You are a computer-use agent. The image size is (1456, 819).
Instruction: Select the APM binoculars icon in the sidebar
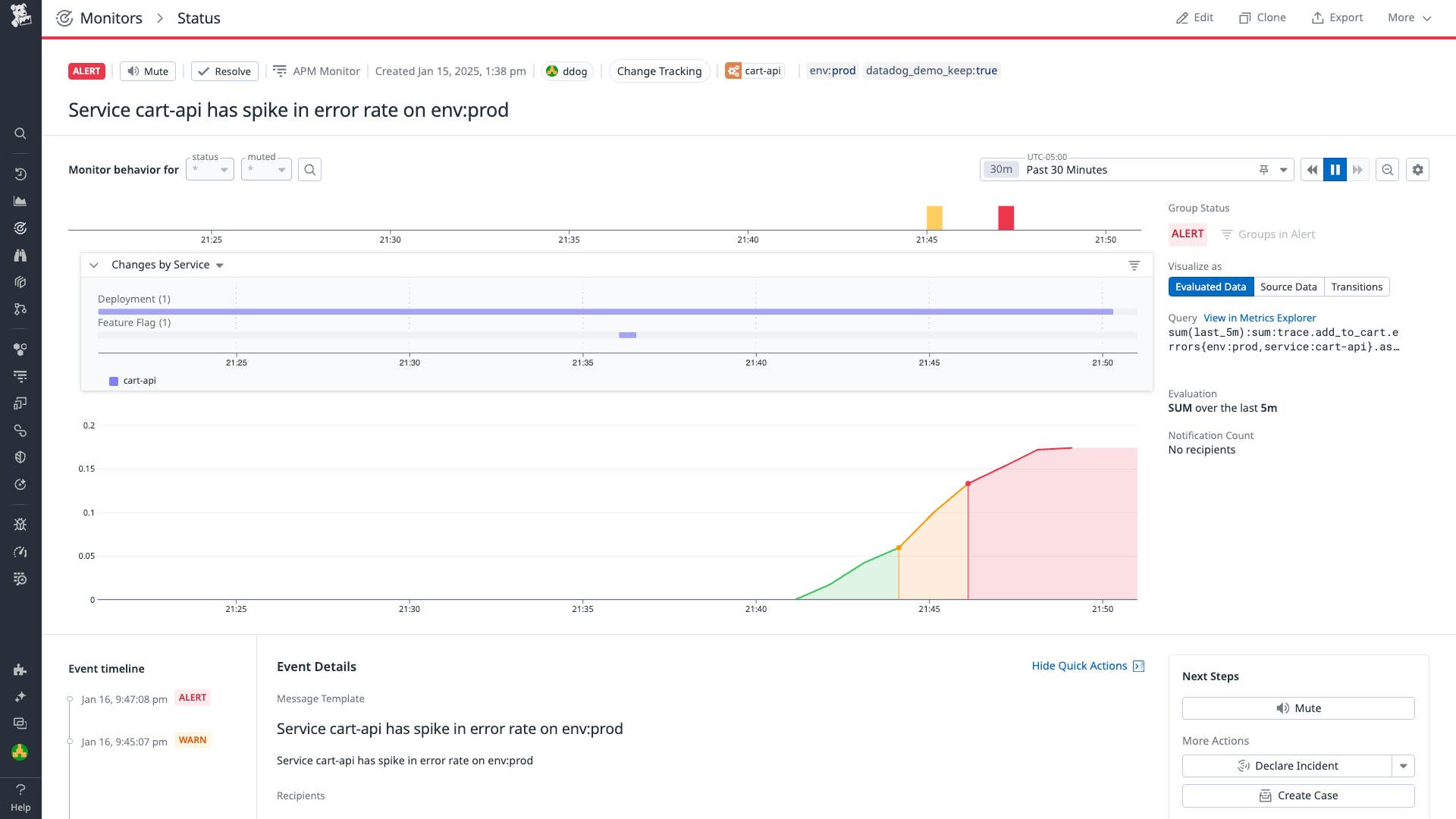click(x=20, y=255)
